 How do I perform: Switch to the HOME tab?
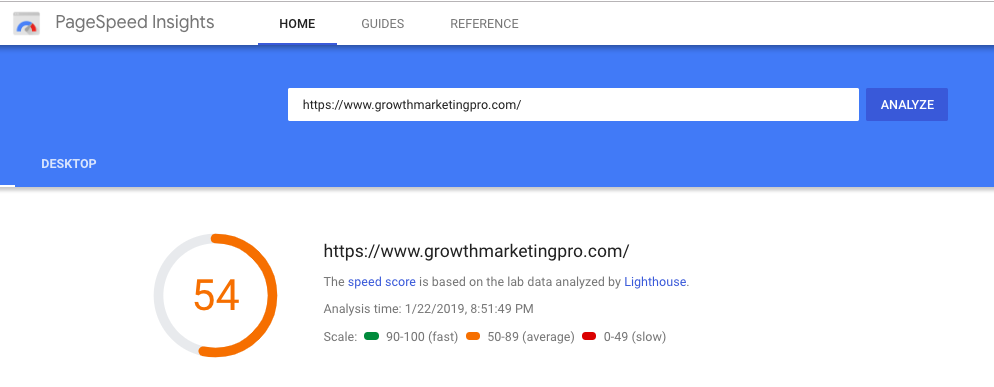297,24
